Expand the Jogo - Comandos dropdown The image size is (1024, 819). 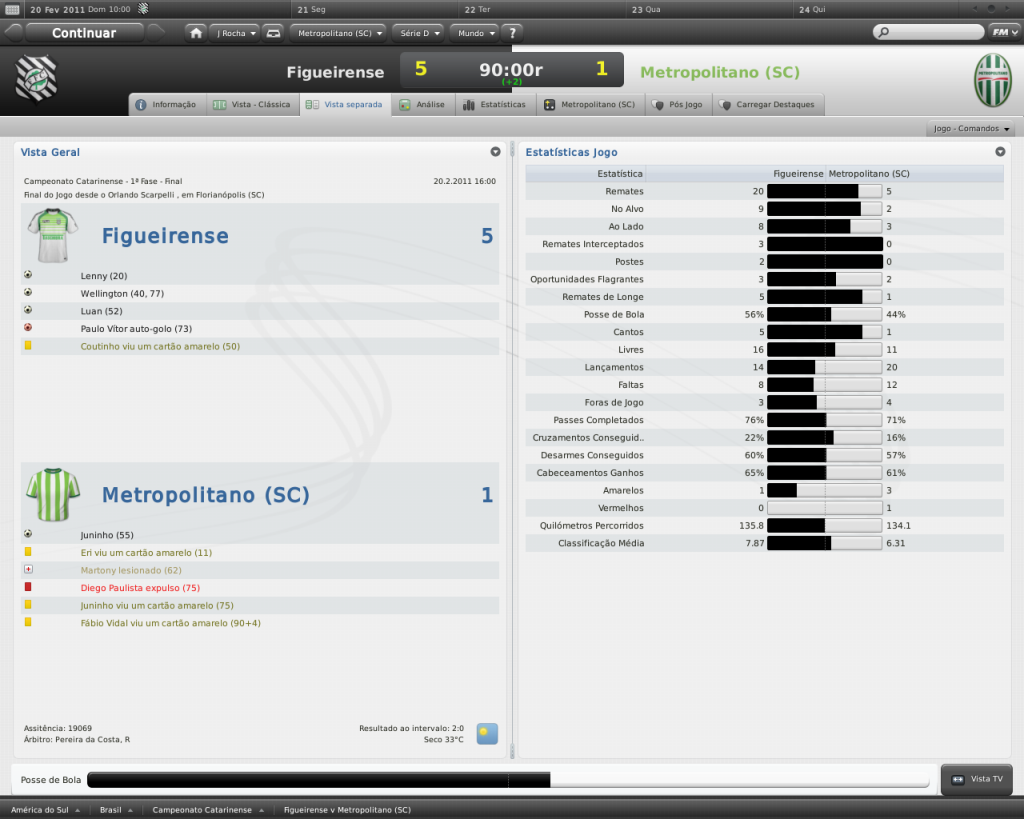point(972,129)
